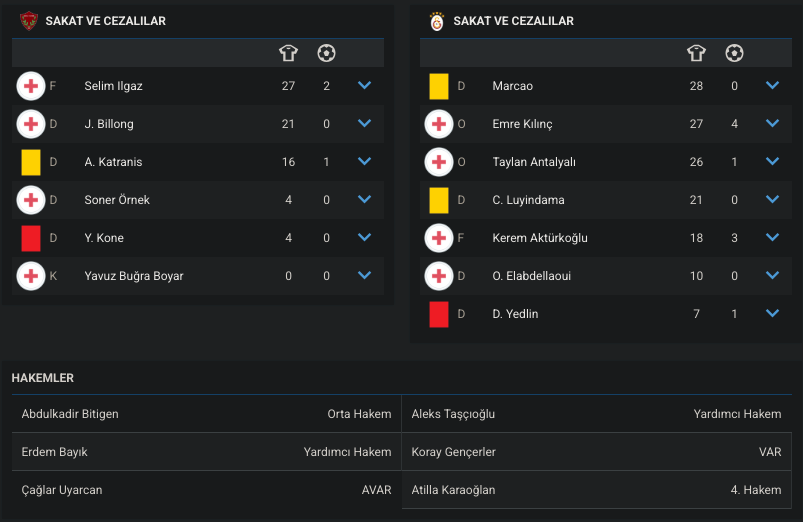Expand the Selim Ilgaz row details
The image size is (803, 522).
point(364,86)
